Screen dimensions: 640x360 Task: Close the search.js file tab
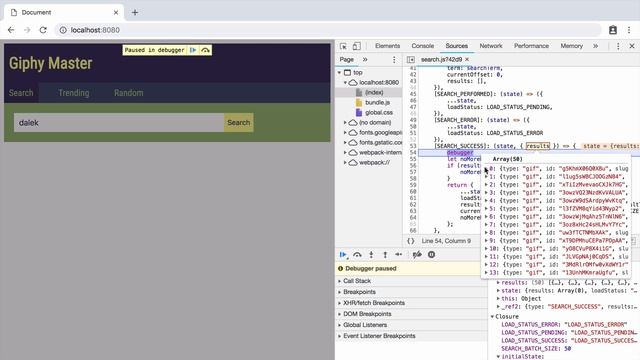(x=467, y=60)
